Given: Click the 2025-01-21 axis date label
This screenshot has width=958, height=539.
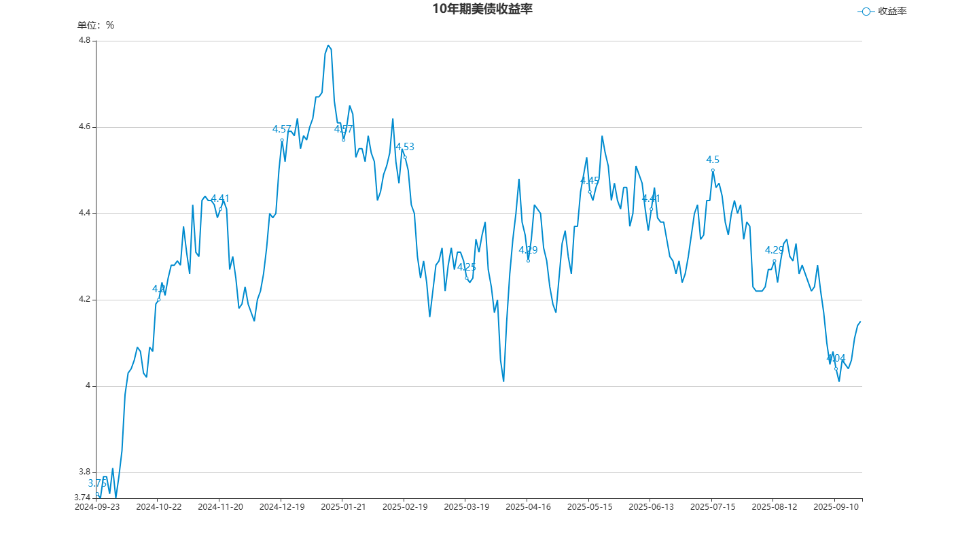Looking at the screenshot, I should (343, 507).
